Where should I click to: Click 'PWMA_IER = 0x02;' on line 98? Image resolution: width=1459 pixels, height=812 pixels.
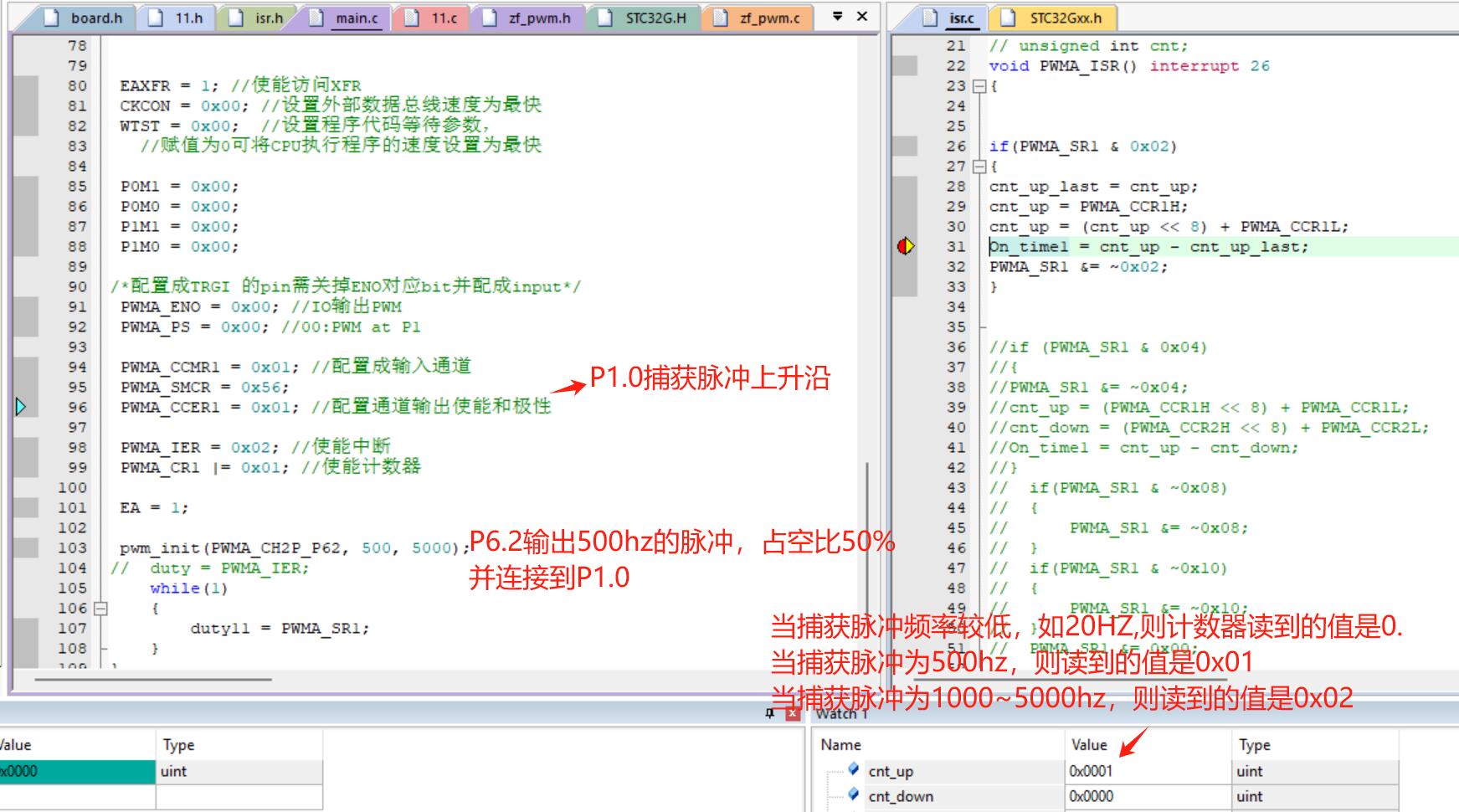coord(199,448)
